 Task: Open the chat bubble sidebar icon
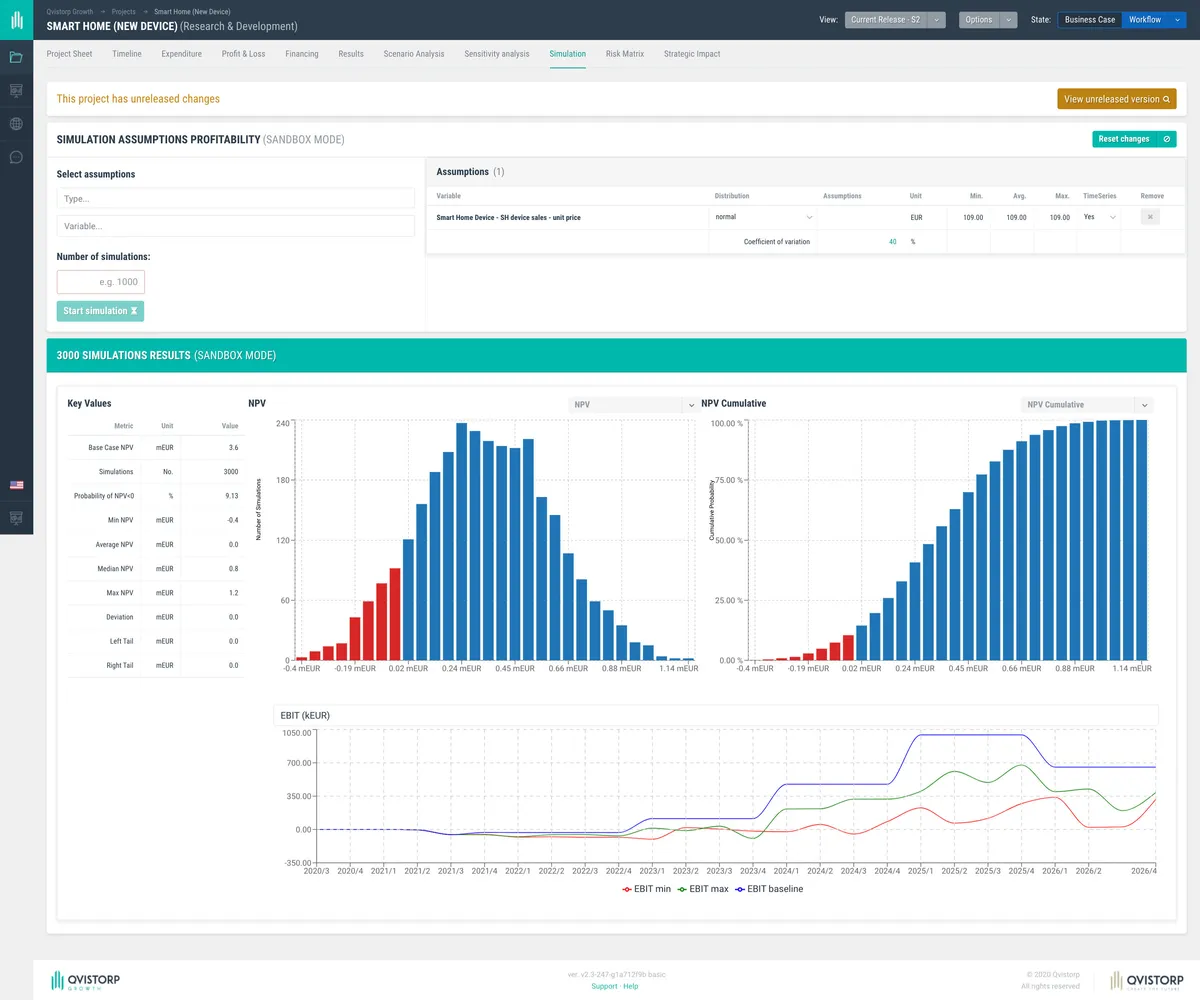[x=16, y=157]
